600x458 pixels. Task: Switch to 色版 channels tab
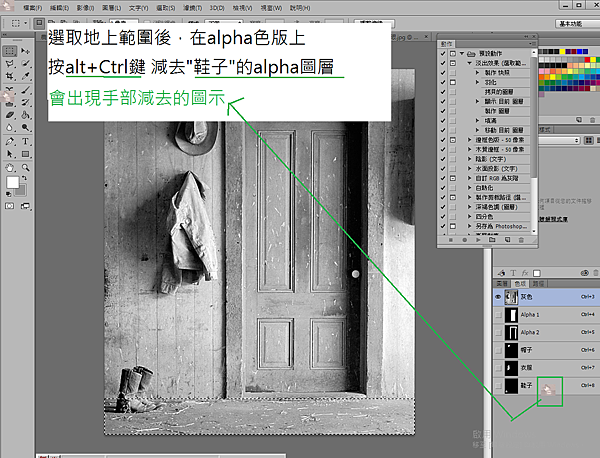tap(520, 284)
